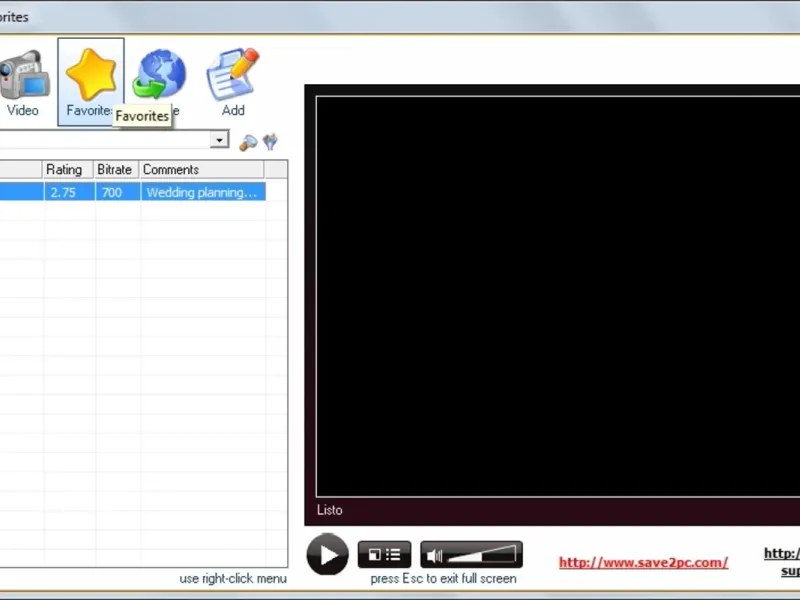Adjust the volume slider wedge
The image size is (800, 600).
point(482,555)
